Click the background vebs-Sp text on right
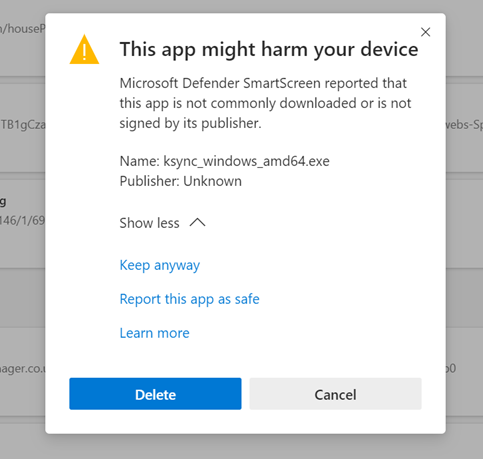 coord(464,125)
